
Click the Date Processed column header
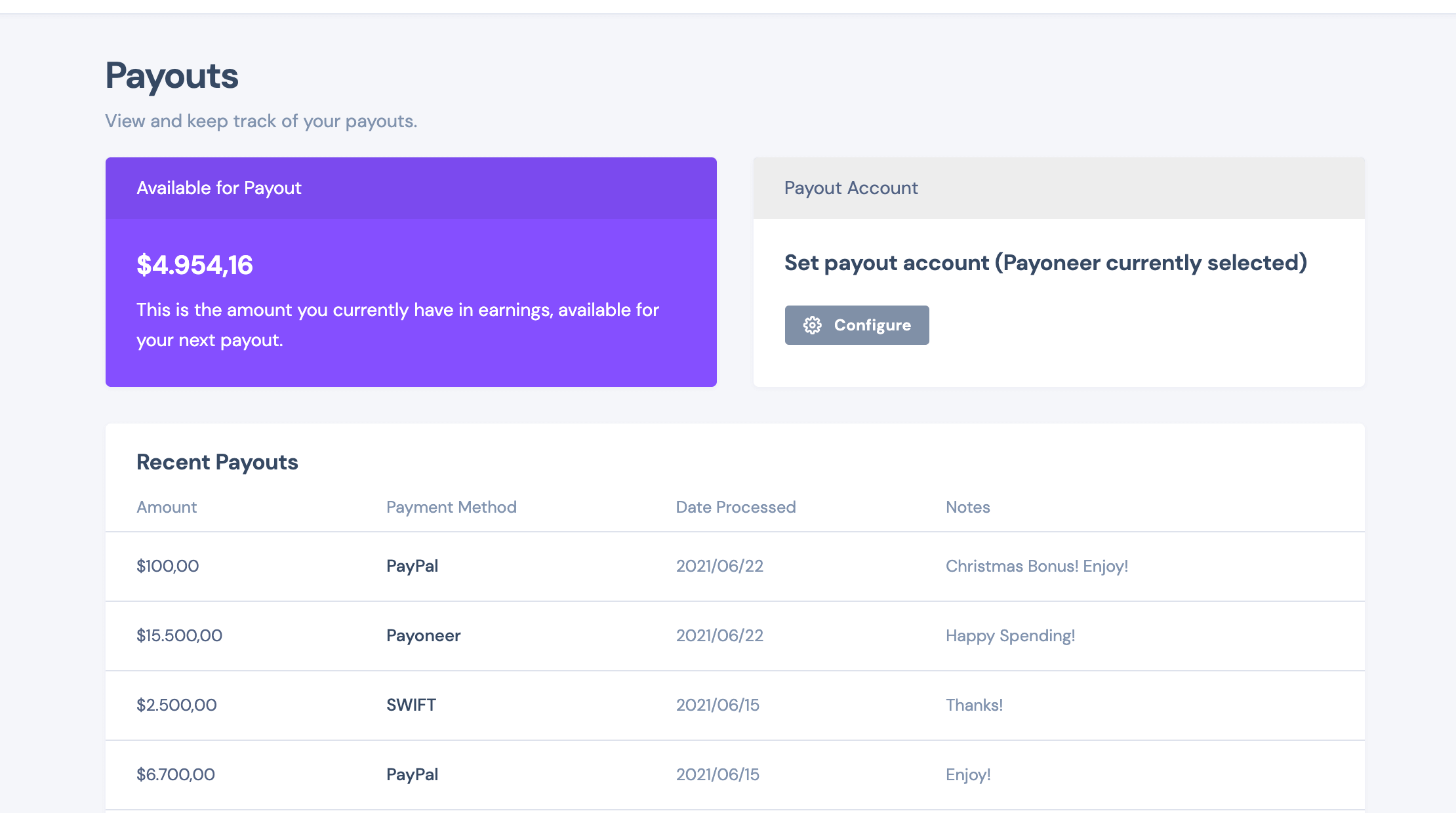coord(735,507)
